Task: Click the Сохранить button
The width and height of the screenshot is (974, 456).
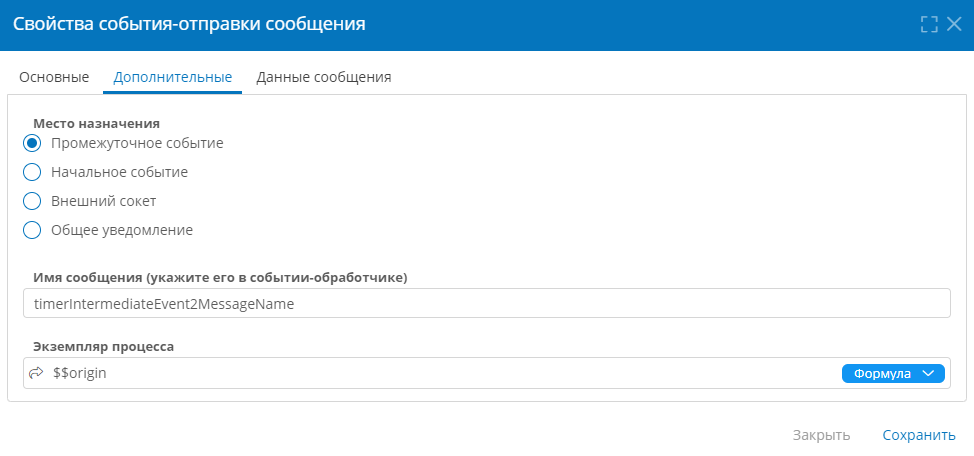Action: 919,435
